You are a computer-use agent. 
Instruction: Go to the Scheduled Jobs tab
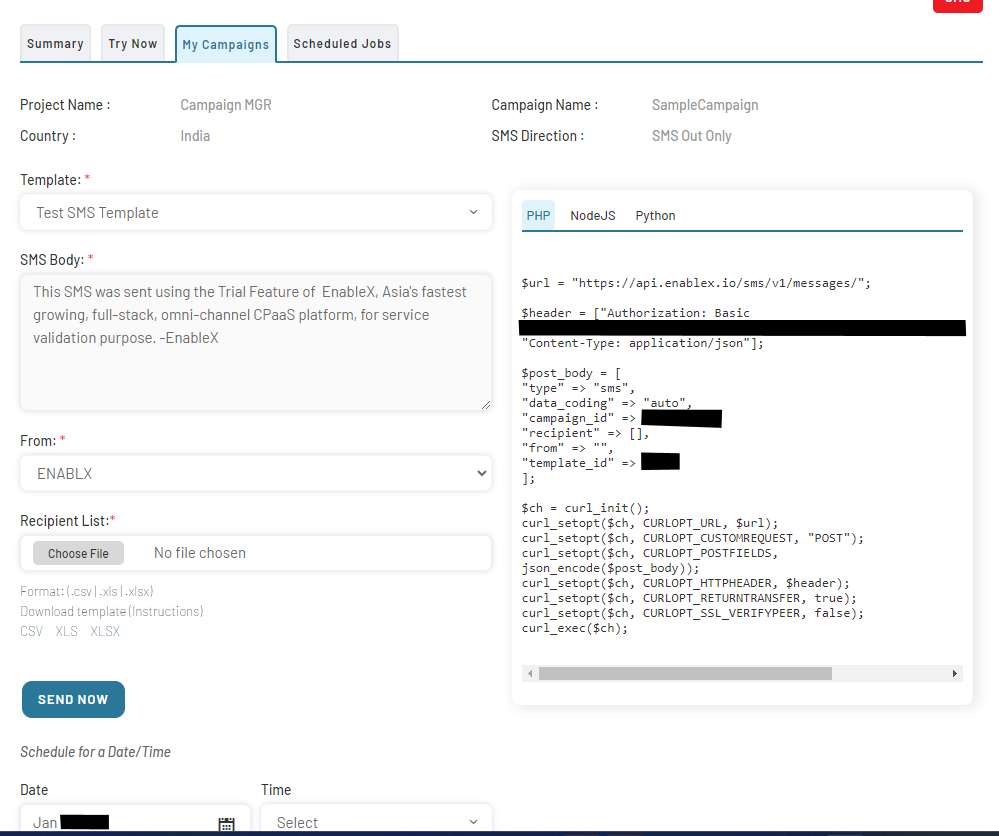342,44
